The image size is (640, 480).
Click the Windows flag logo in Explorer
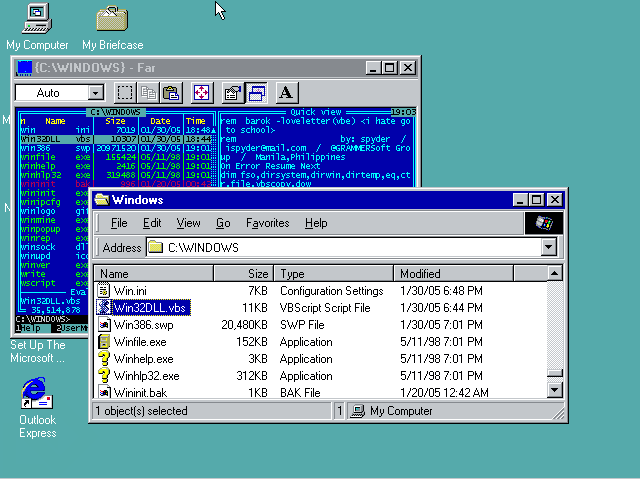pos(544,223)
